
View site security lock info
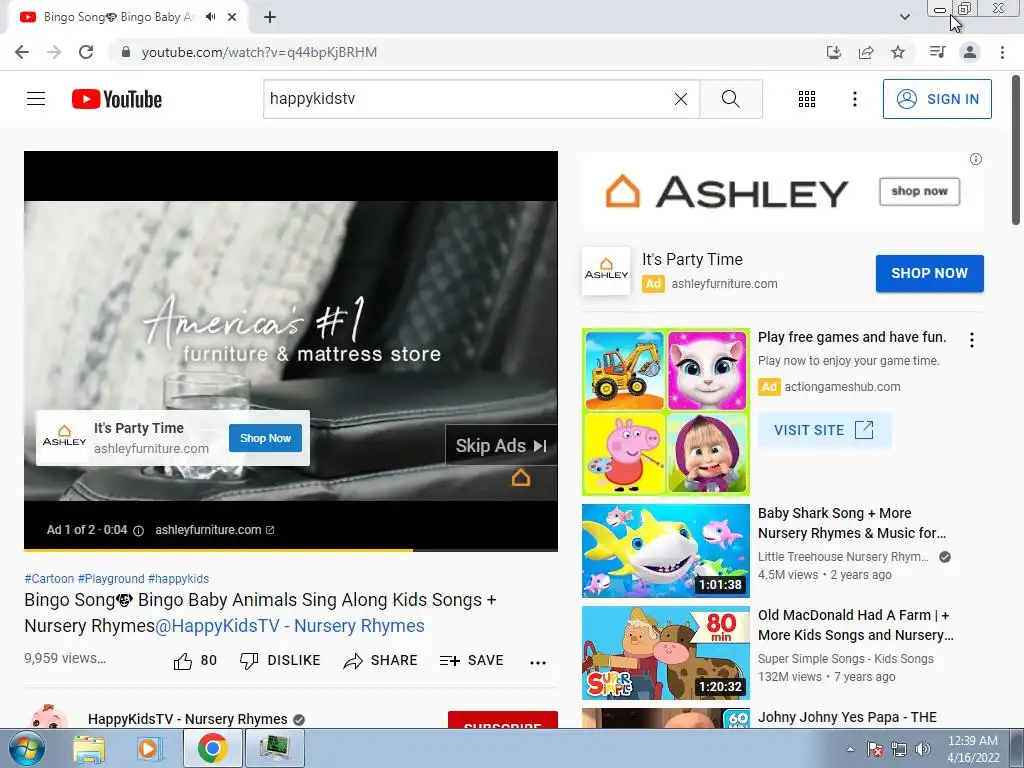click(x=127, y=52)
